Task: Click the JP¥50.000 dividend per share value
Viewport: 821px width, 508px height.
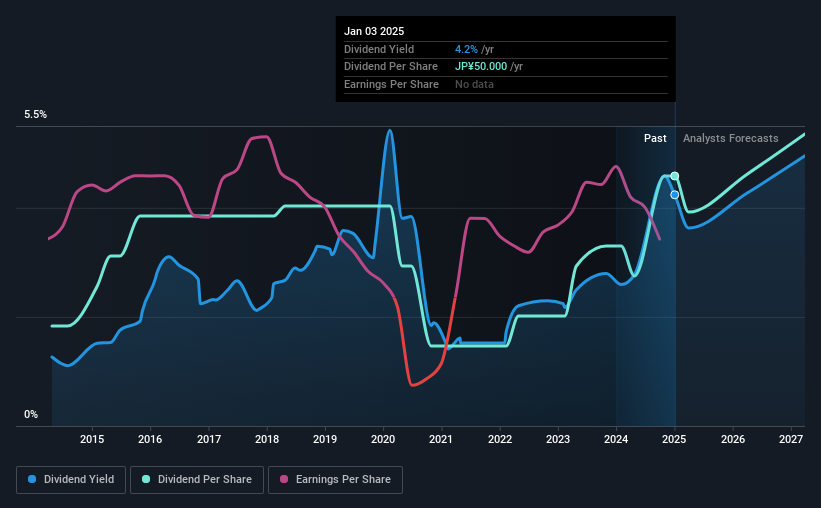Action: tap(481, 67)
